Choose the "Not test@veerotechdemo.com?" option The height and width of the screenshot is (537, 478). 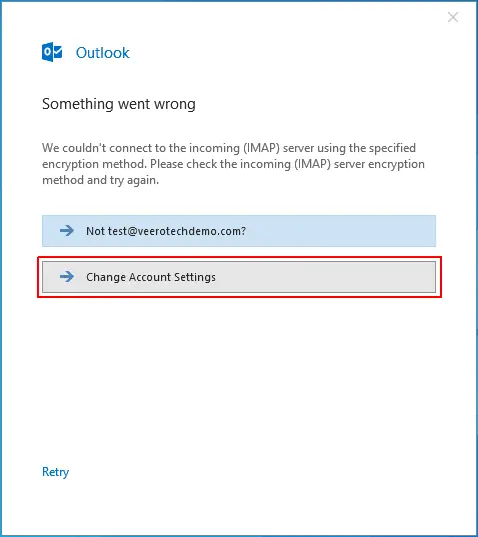[x=239, y=231]
